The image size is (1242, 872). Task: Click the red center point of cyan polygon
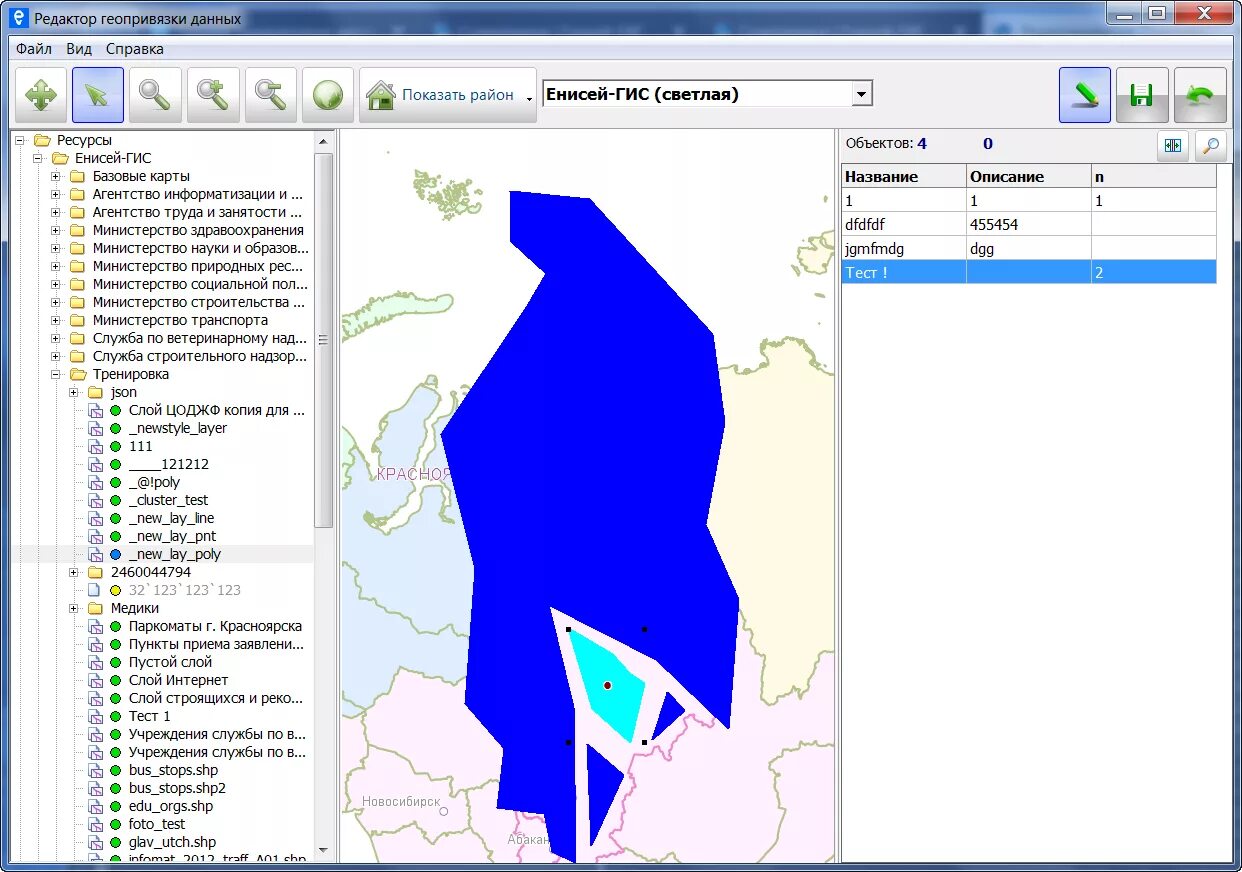pyautogui.click(x=607, y=685)
